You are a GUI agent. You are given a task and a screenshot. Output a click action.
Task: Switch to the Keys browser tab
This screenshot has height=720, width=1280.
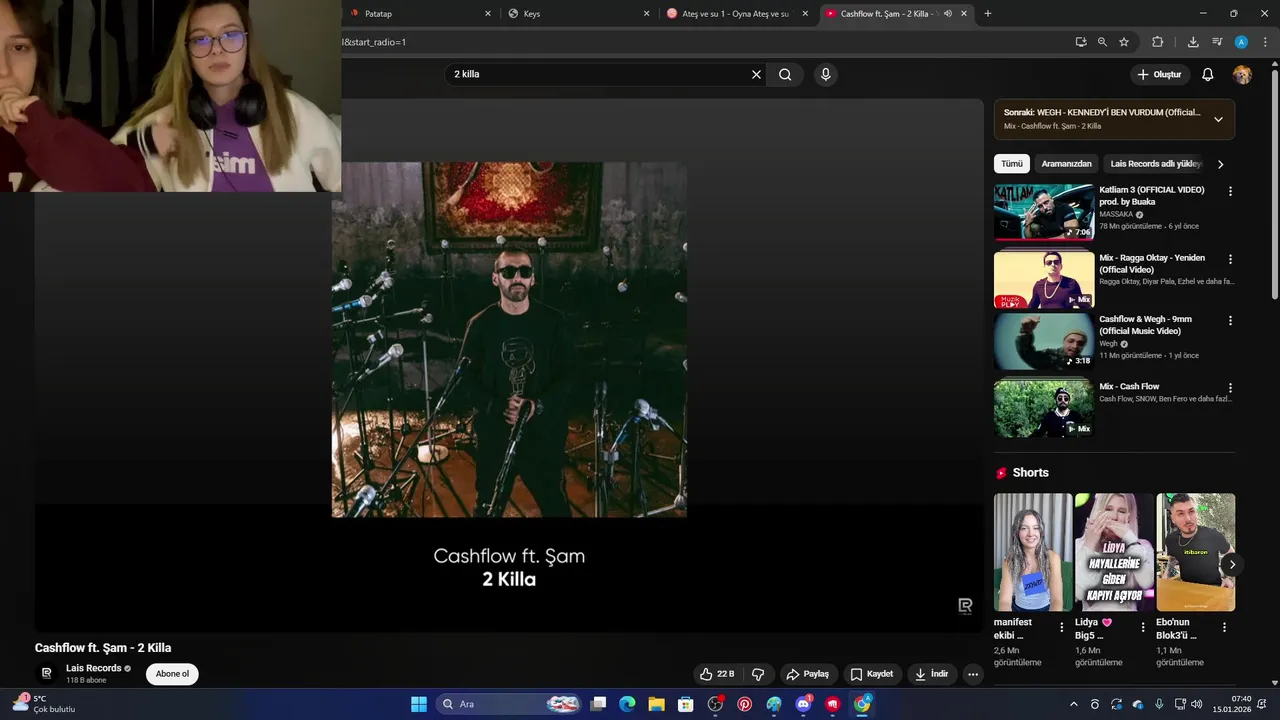pos(578,14)
